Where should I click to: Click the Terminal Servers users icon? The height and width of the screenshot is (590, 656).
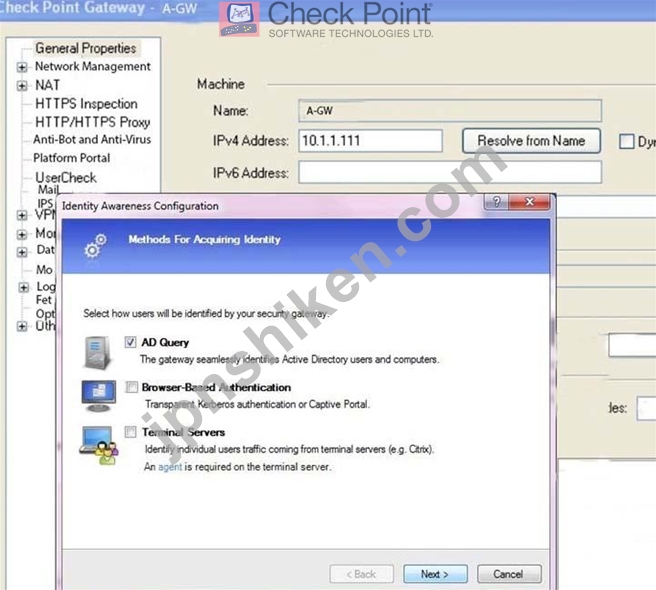pyautogui.click(x=99, y=445)
